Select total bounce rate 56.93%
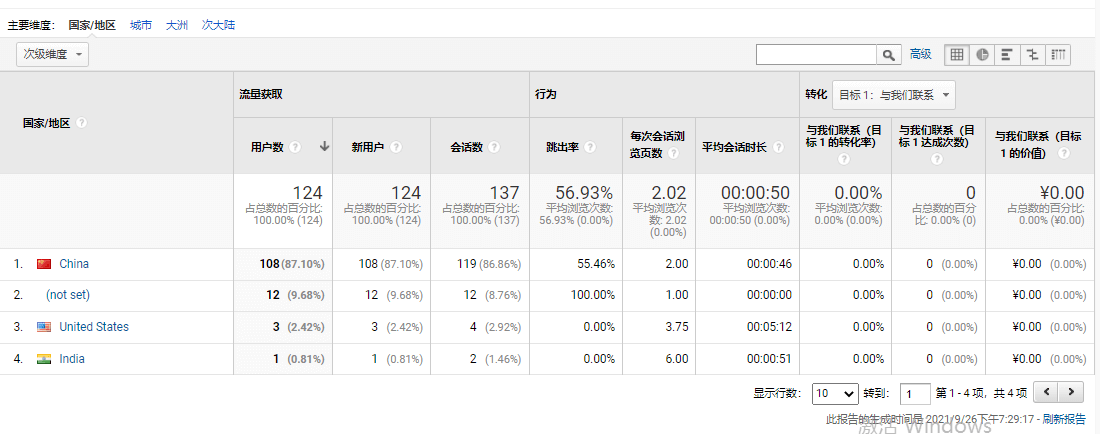 (584, 193)
